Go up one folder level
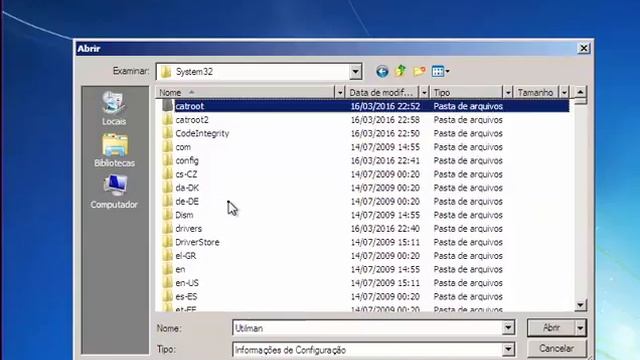The height and width of the screenshot is (360, 640). [x=401, y=71]
